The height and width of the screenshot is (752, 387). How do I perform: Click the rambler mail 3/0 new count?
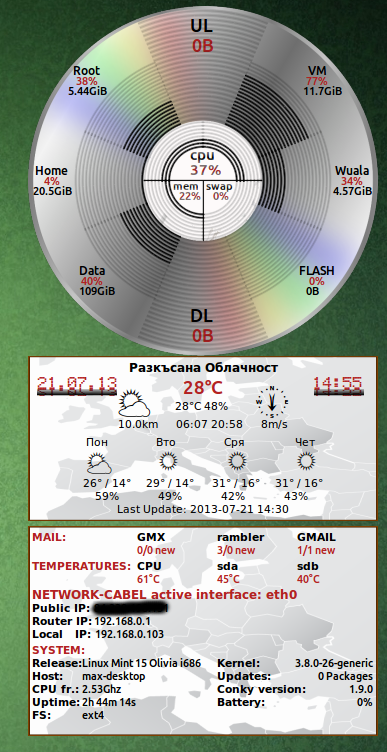[236, 550]
